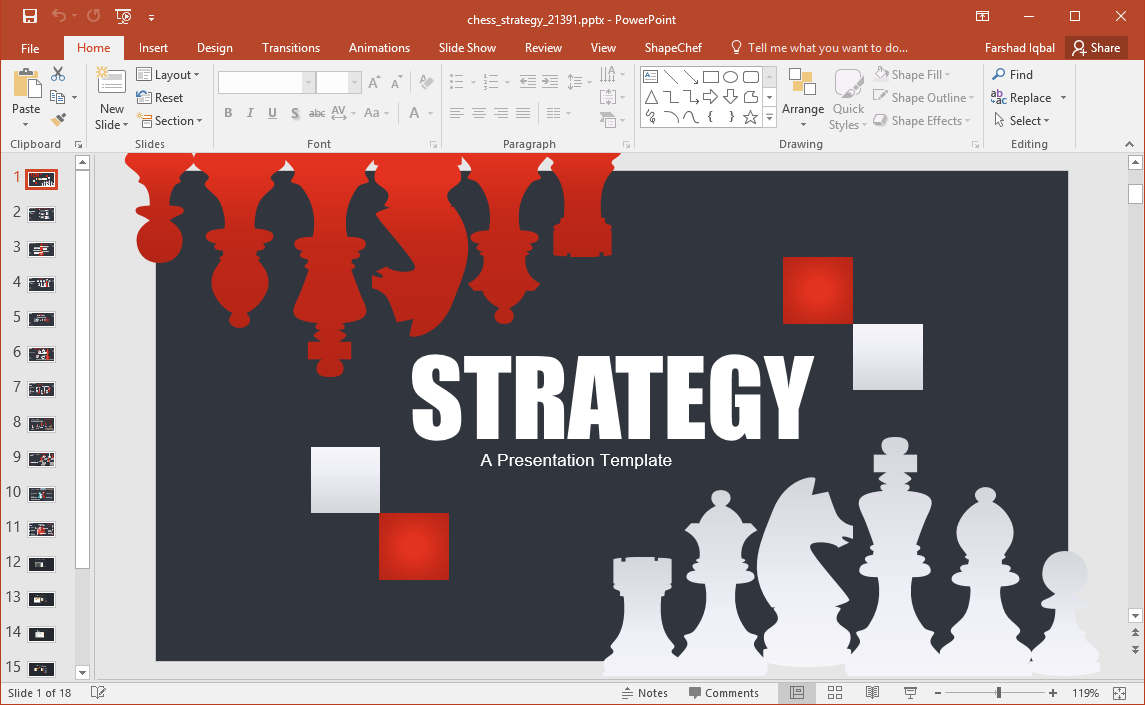This screenshot has width=1145, height=705.
Task: Toggle italic formatting
Action: tap(250, 113)
